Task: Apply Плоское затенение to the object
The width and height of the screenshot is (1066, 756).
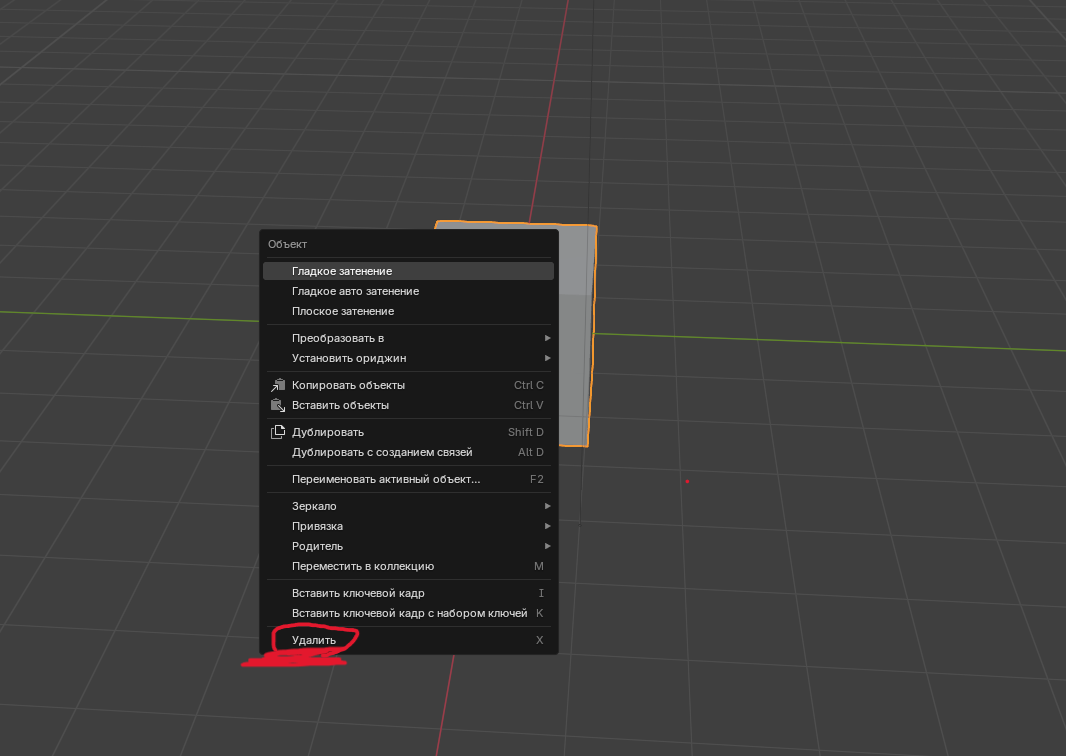Action: [x=408, y=311]
